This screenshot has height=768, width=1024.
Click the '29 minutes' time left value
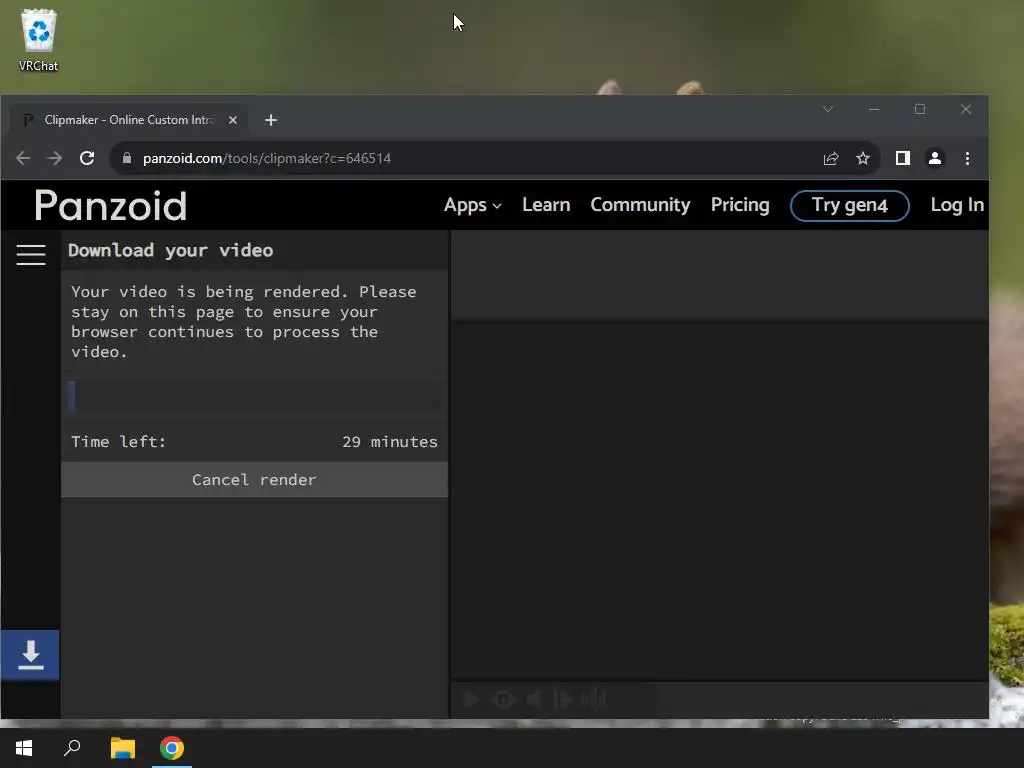click(389, 442)
